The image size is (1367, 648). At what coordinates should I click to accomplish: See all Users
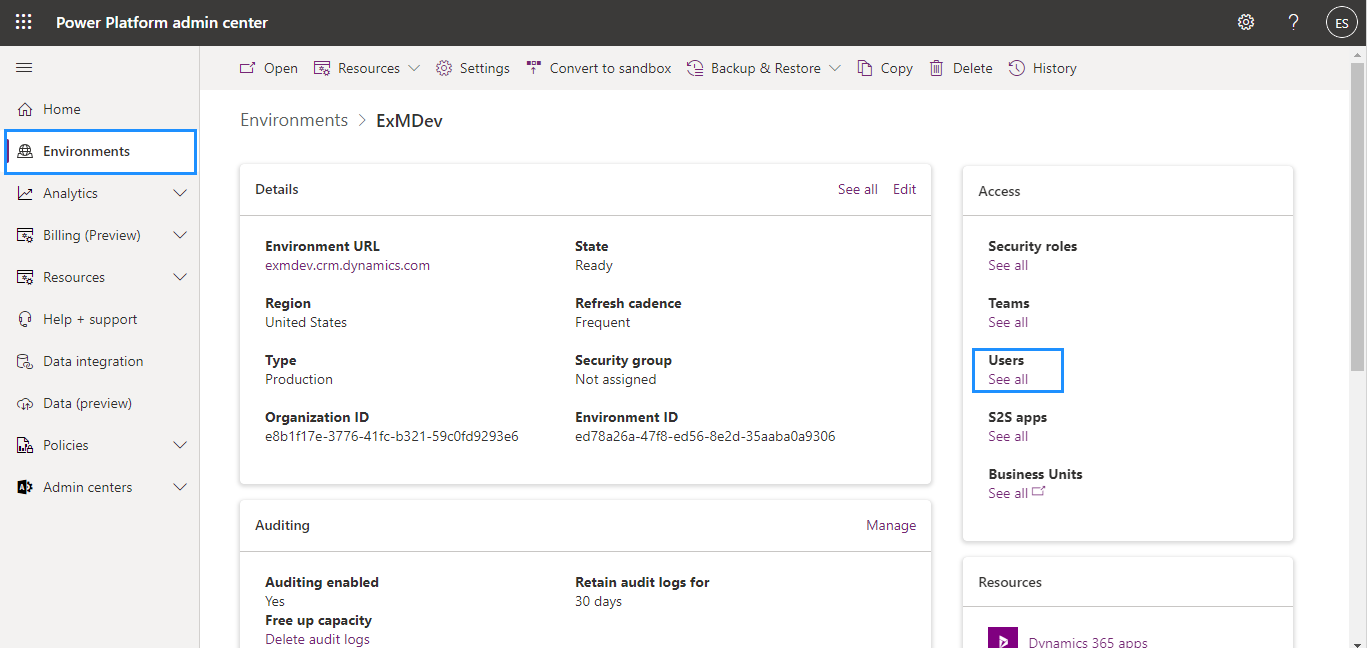(x=1008, y=379)
